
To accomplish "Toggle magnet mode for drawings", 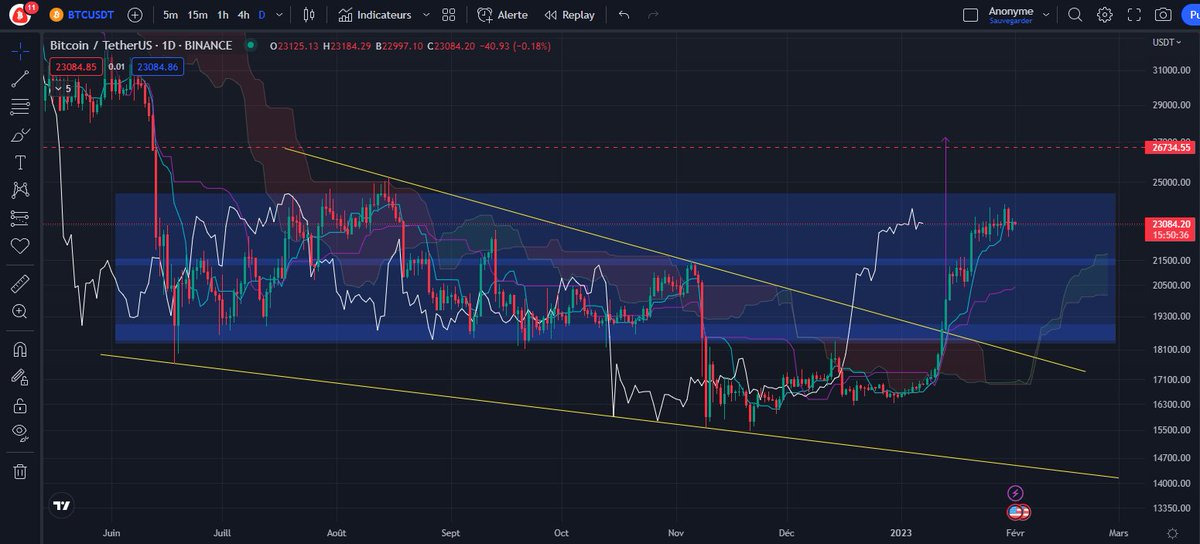I will pos(20,350).
